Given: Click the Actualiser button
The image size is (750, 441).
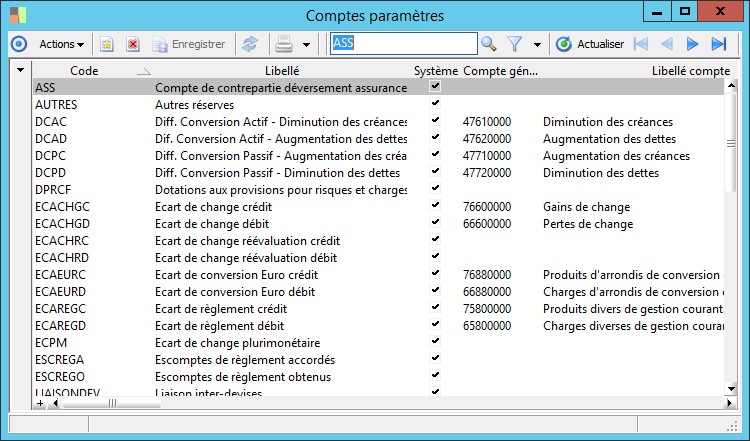Looking at the screenshot, I should [x=590, y=44].
